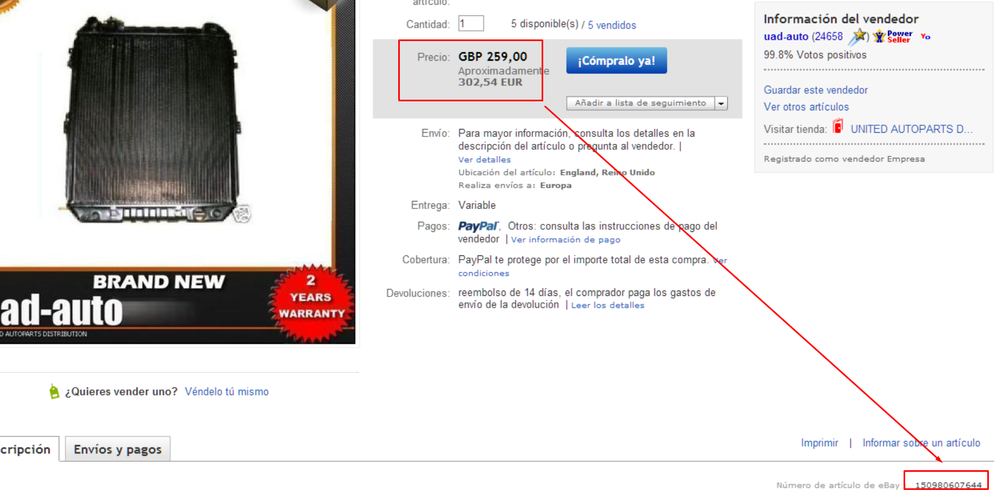The width and height of the screenshot is (999, 491).
Task: Select the 99.8% Votos positivos text
Action: [x=815, y=55]
